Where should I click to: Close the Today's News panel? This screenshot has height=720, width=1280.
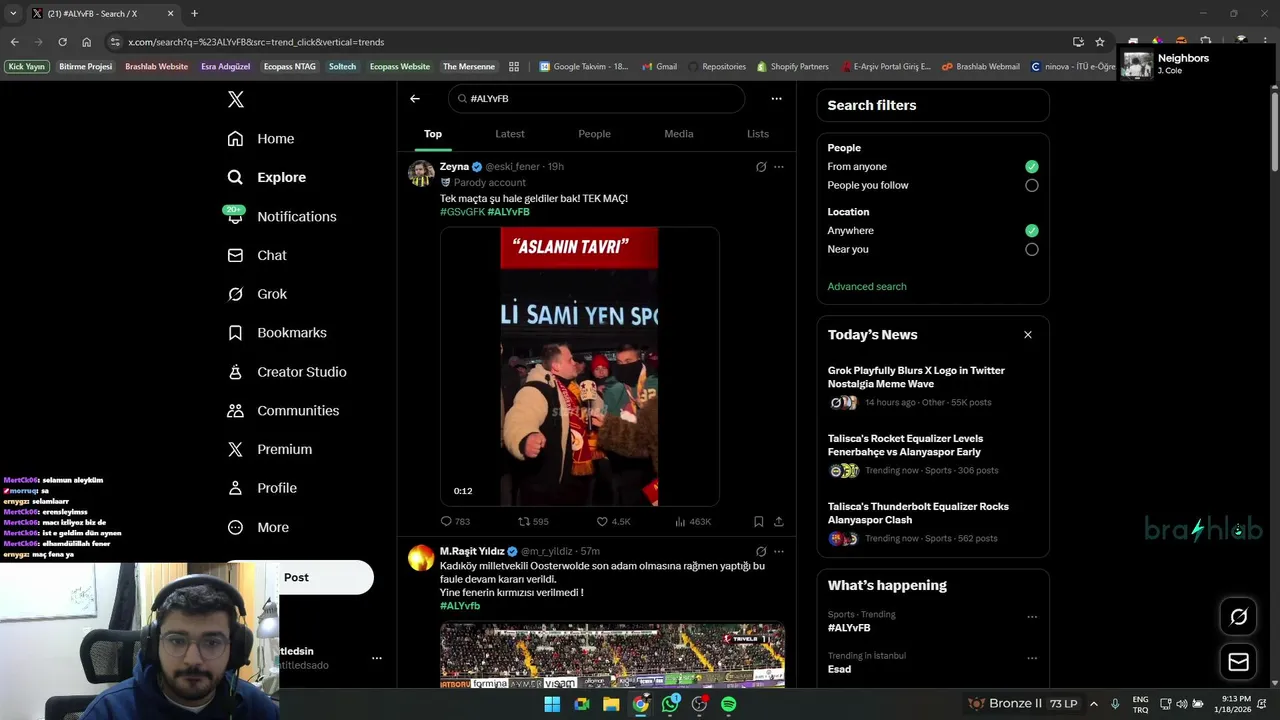tap(1028, 335)
